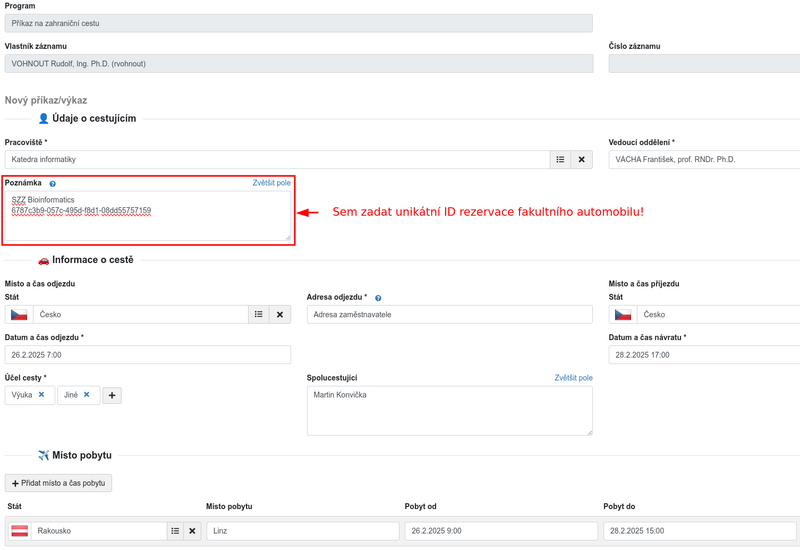Focus the Adresa odjezdu field

point(449,314)
